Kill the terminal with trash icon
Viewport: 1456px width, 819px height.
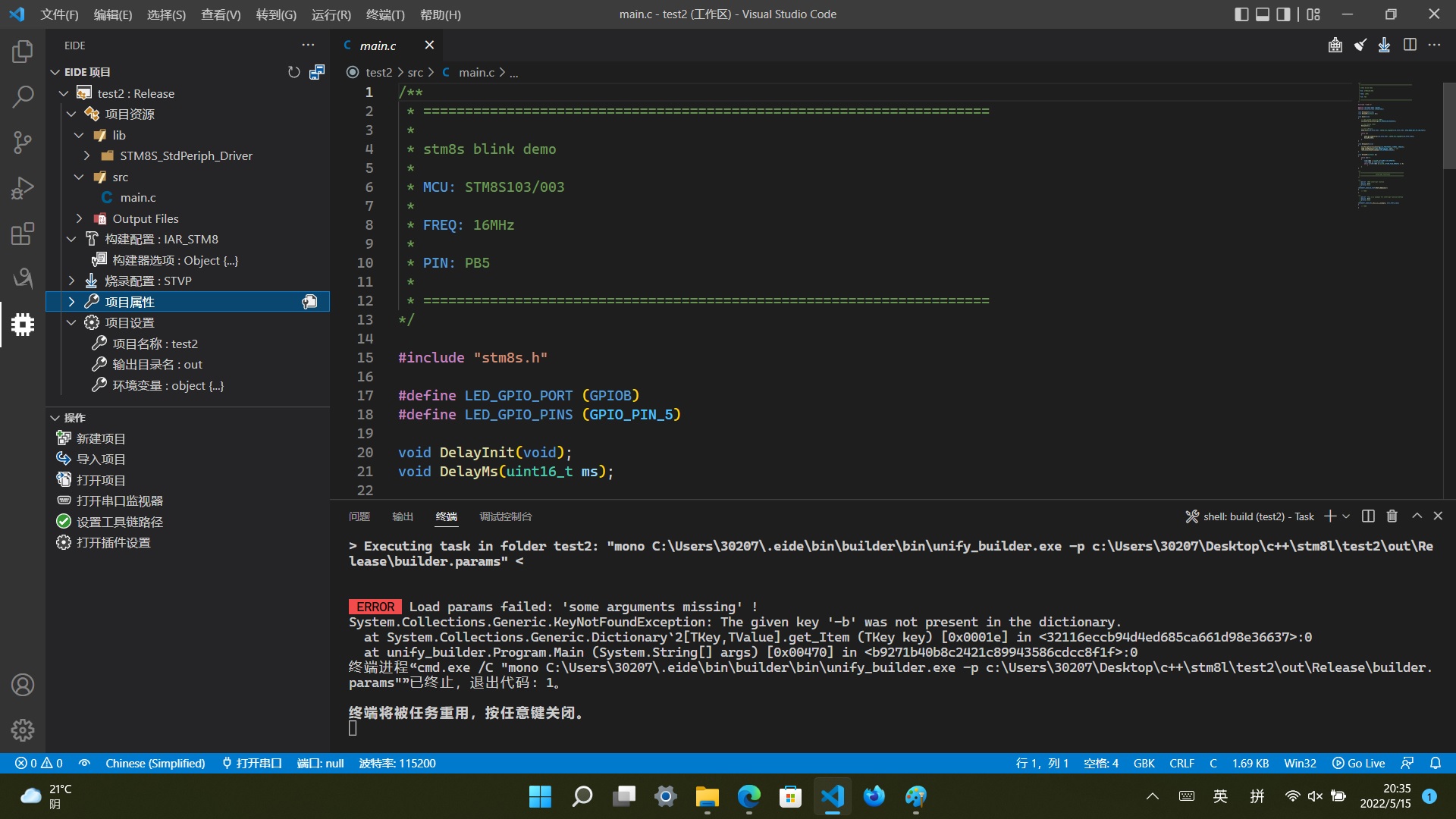(1392, 516)
